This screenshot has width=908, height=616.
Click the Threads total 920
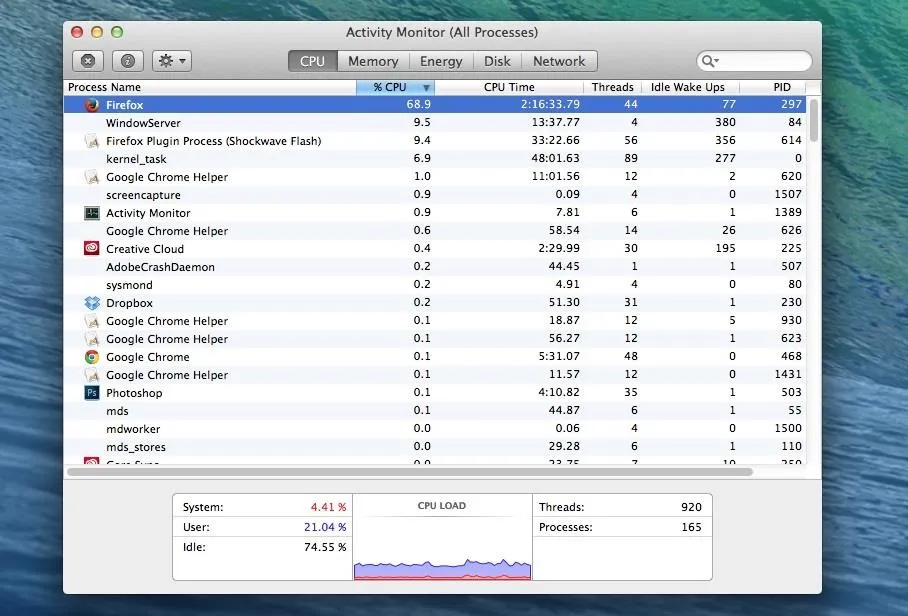tap(691, 507)
